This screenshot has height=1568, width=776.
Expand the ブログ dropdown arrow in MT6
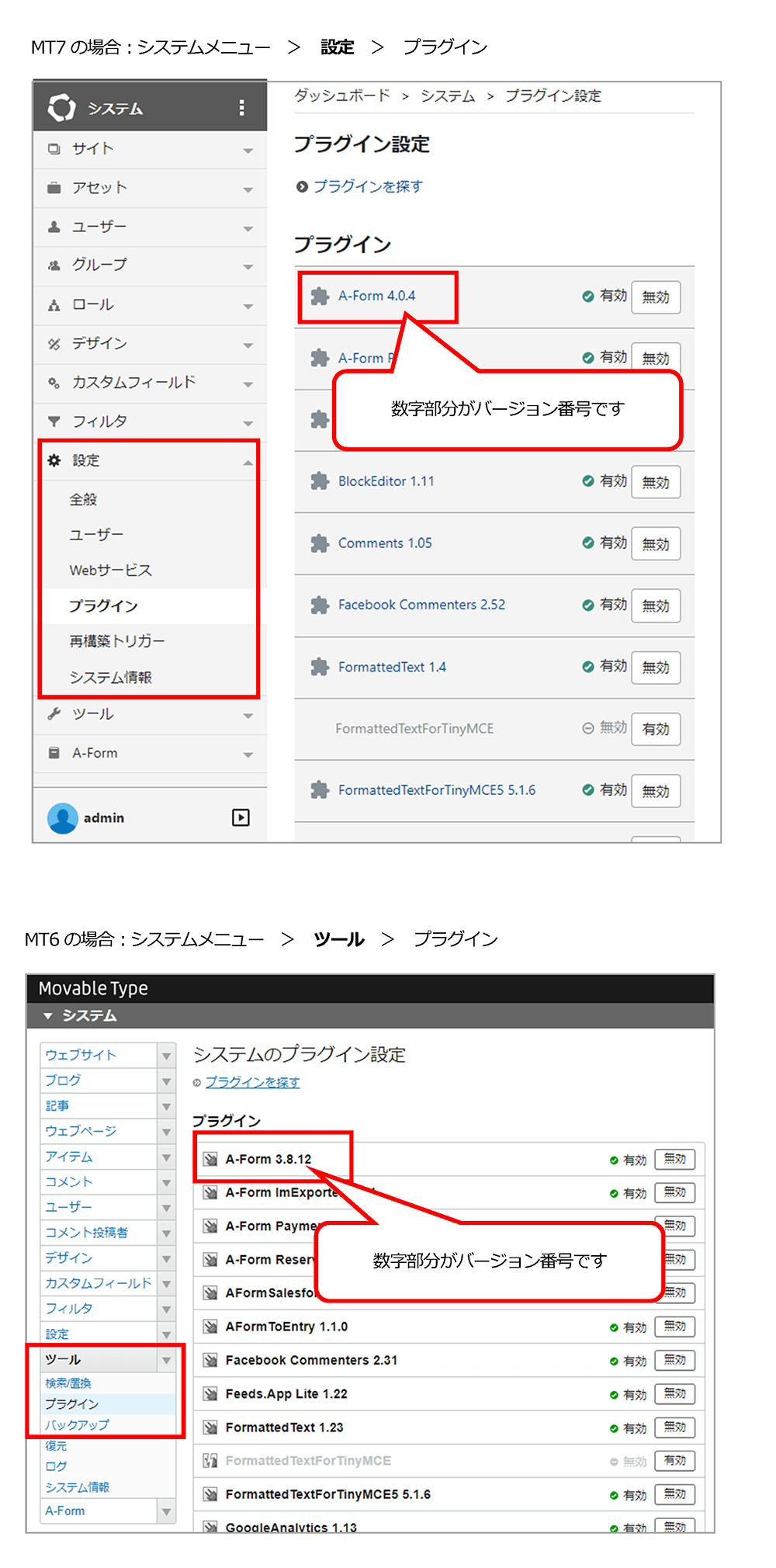(166, 1081)
